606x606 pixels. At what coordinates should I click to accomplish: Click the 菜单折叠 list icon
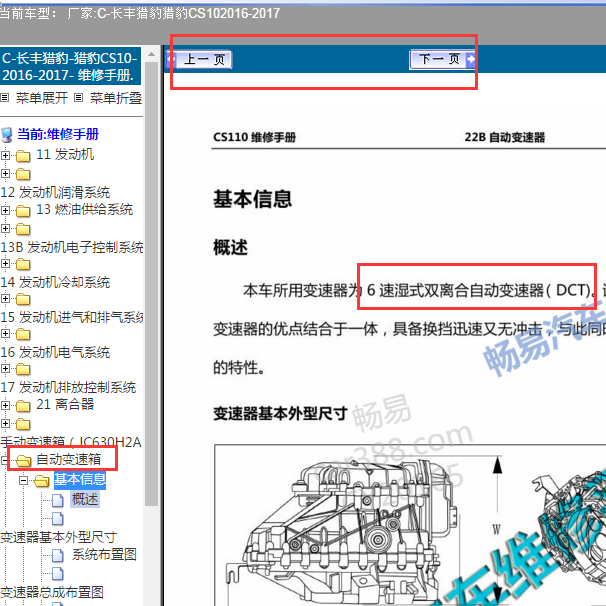pyautogui.click(x=78, y=98)
